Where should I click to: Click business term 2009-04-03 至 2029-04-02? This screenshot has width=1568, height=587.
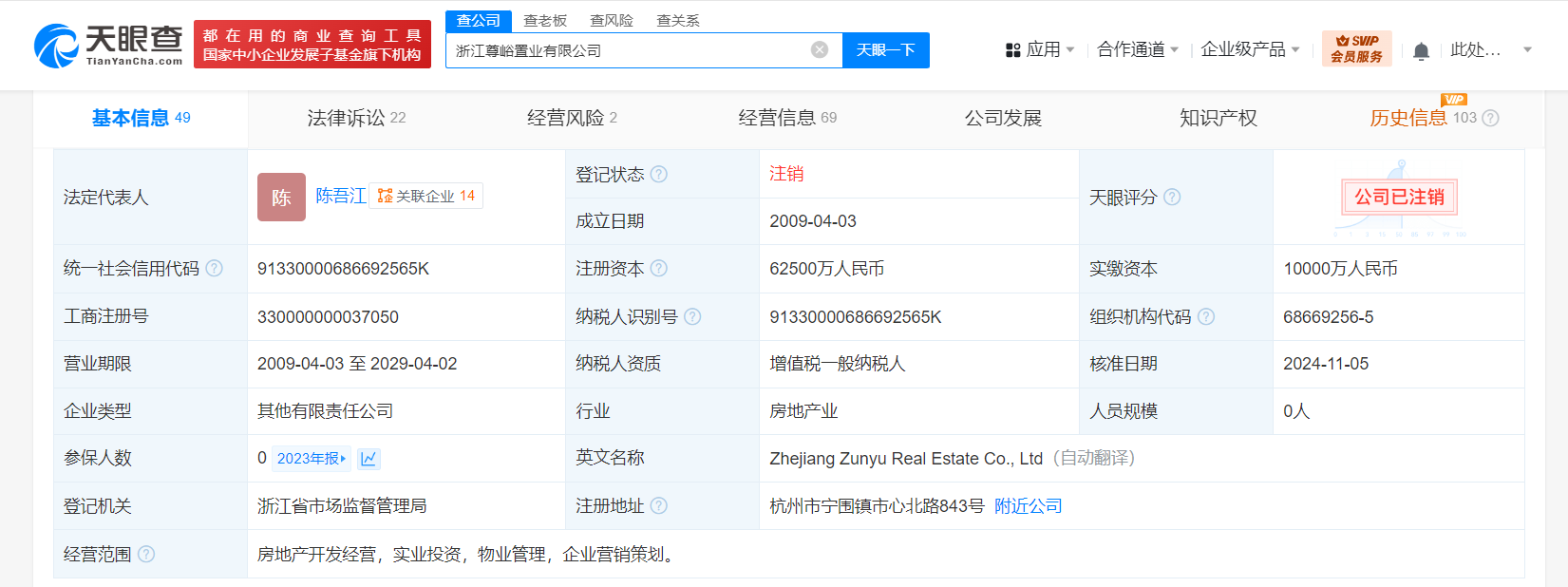[x=357, y=364]
